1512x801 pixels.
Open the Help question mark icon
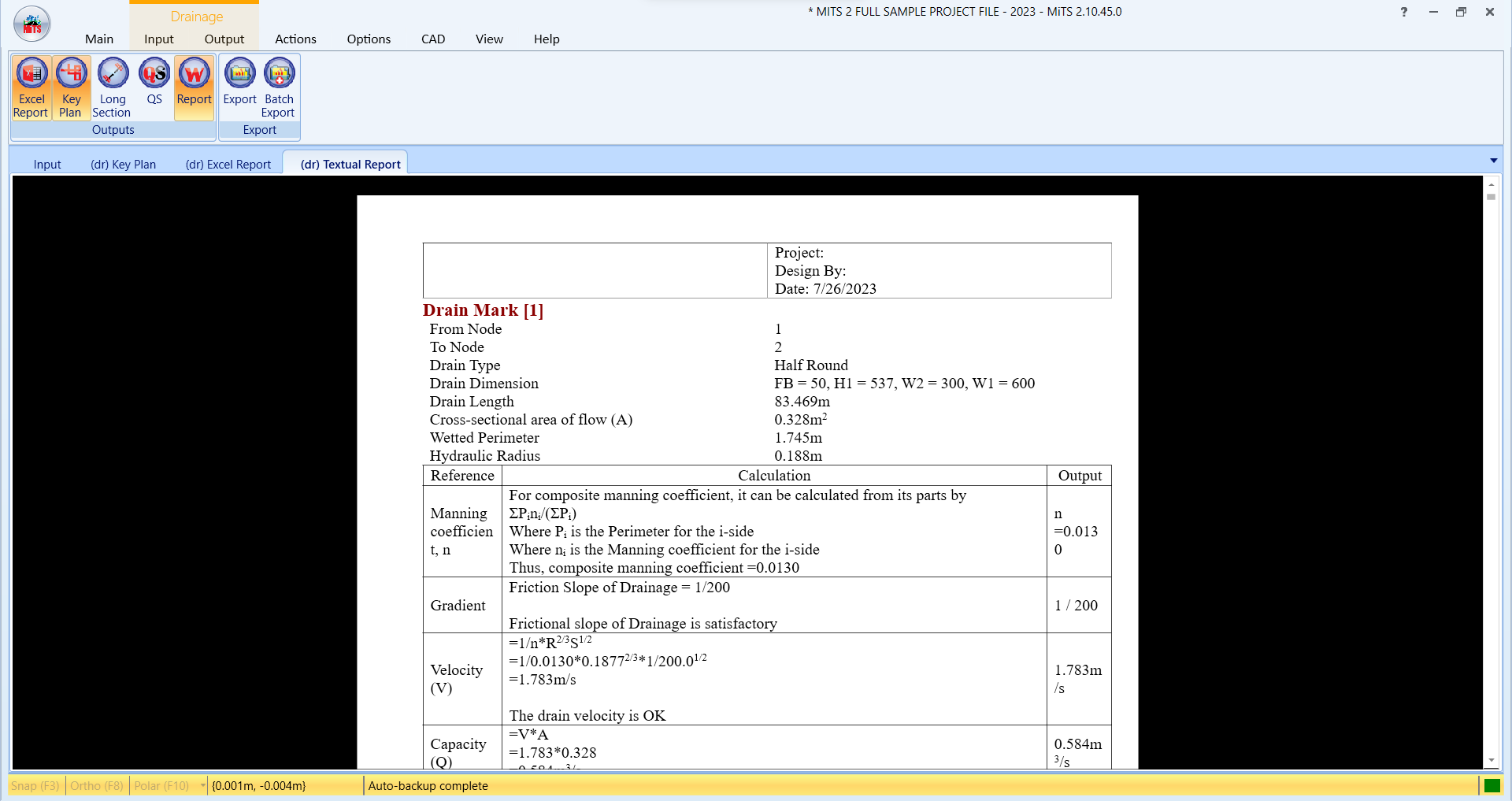1404,12
